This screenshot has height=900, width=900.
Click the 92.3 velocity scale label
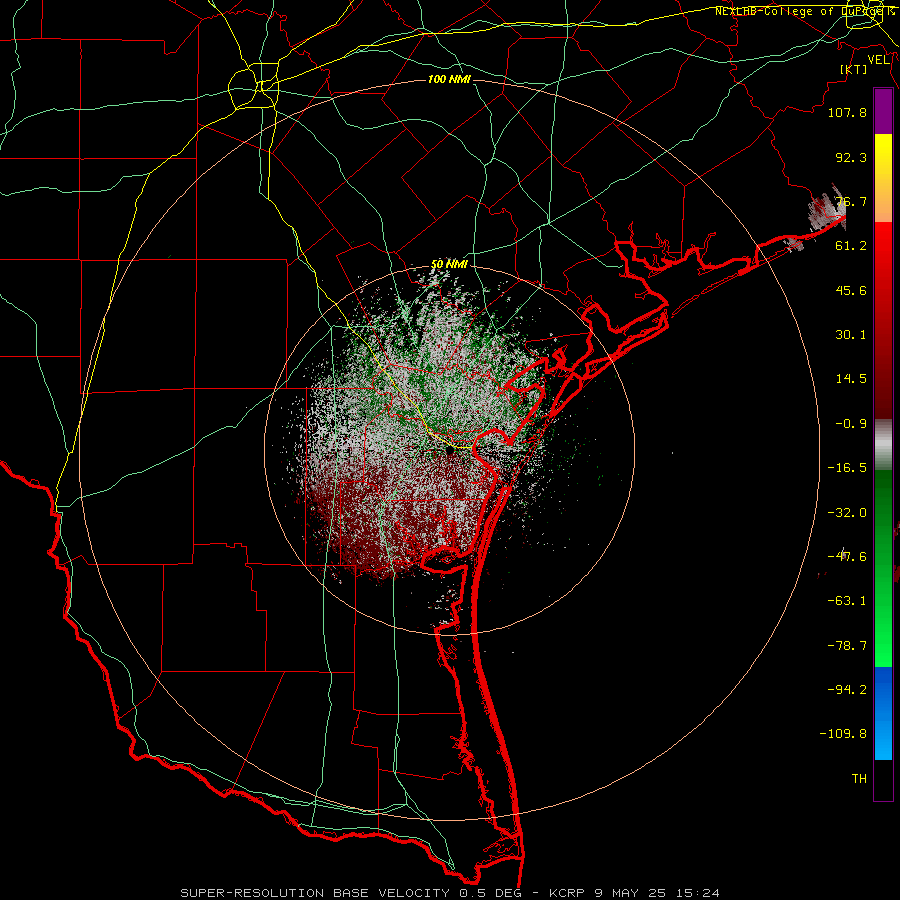(x=851, y=157)
